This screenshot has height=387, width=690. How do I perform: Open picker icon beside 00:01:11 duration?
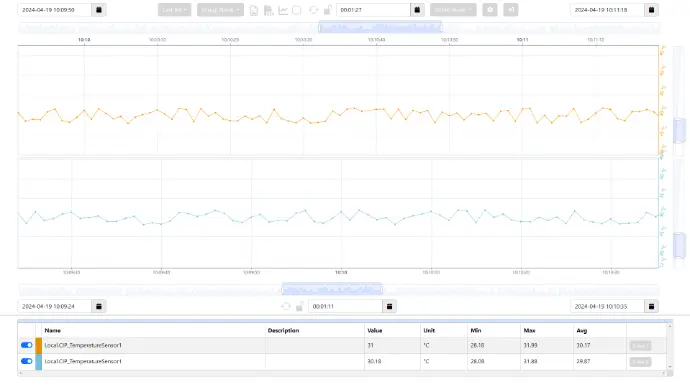pos(389,306)
